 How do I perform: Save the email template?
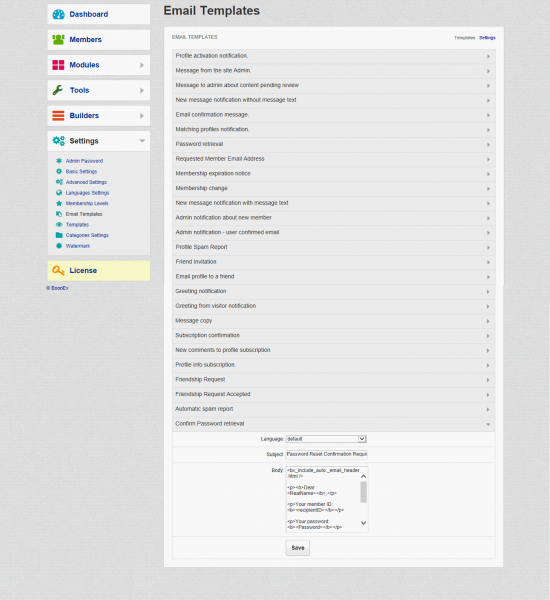tap(298, 548)
